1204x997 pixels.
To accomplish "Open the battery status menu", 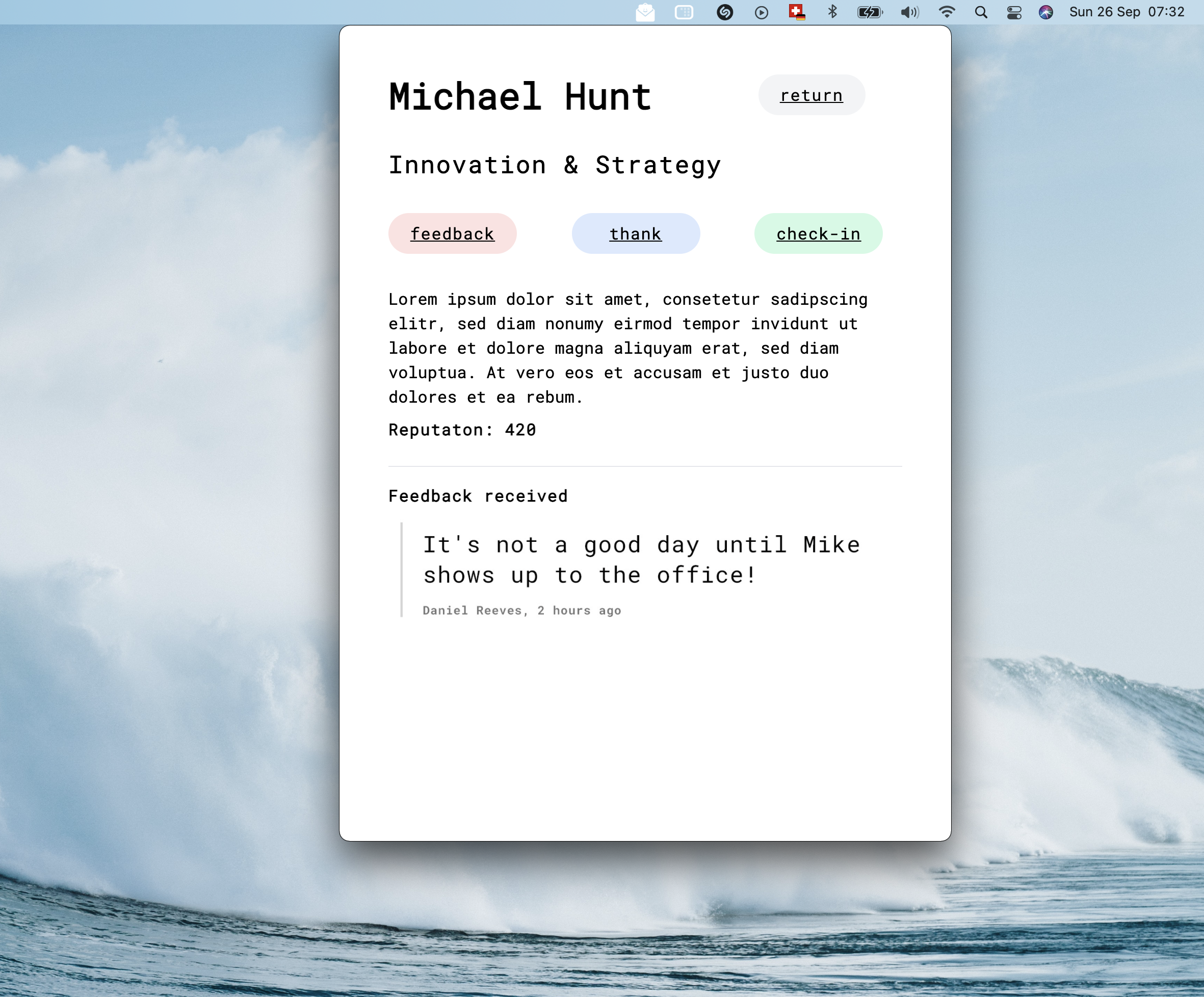I will [x=870, y=12].
